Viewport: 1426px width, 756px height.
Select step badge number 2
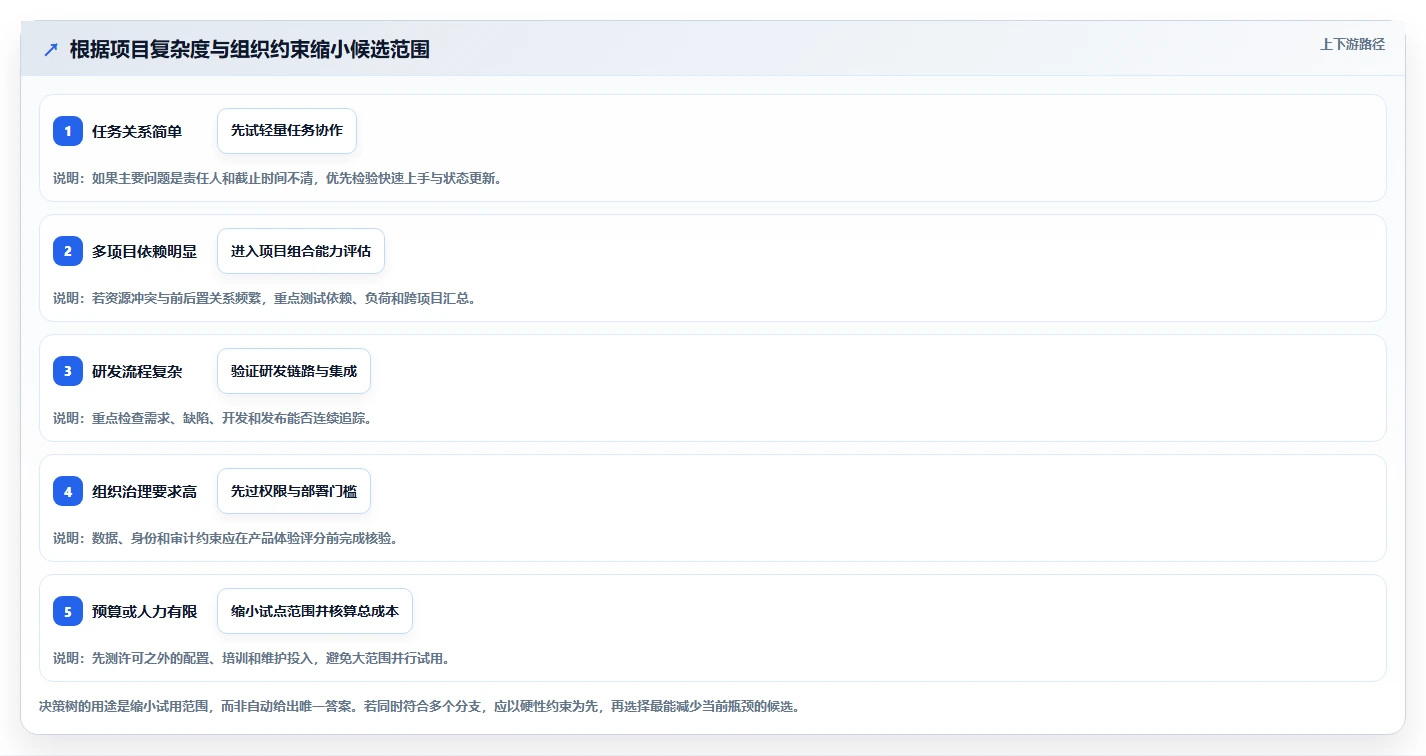[68, 251]
